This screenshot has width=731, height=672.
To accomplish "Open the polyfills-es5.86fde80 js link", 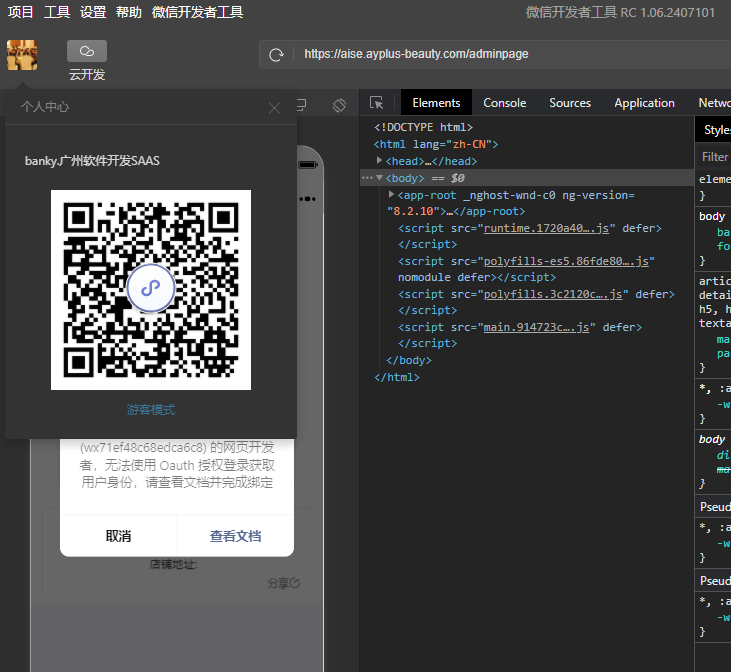I will pos(566,261).
